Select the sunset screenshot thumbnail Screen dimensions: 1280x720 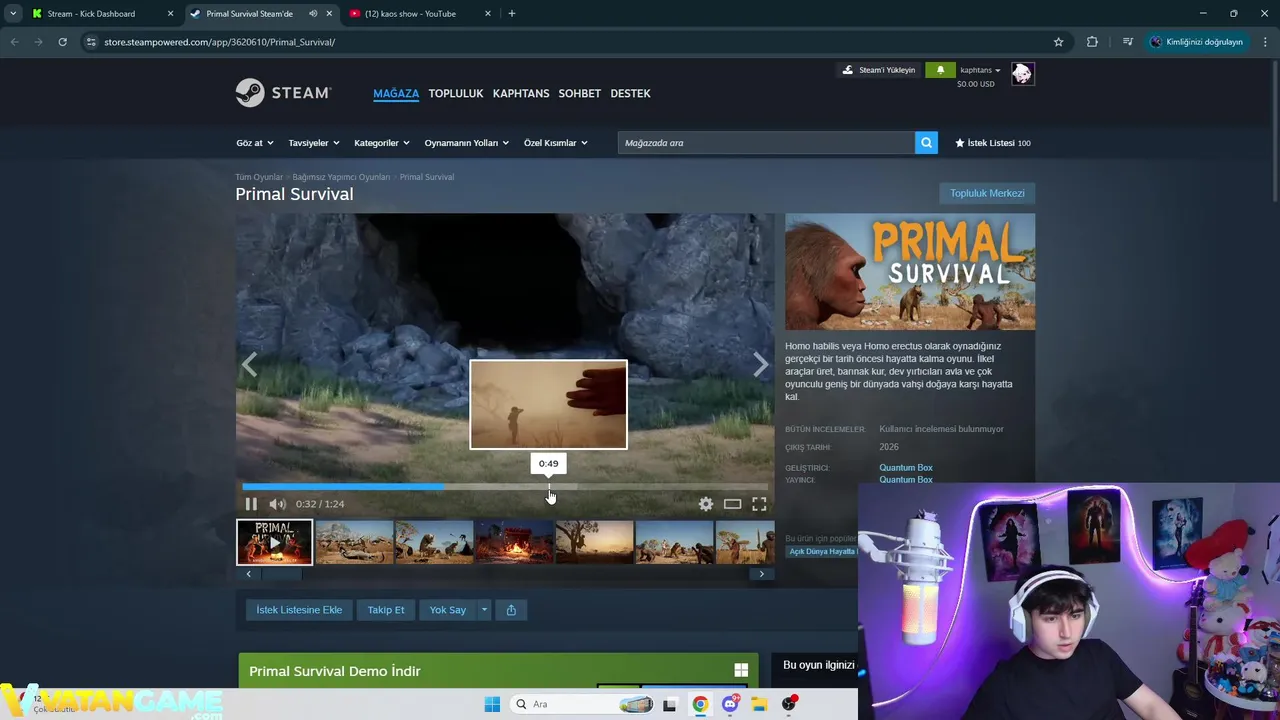595,542
